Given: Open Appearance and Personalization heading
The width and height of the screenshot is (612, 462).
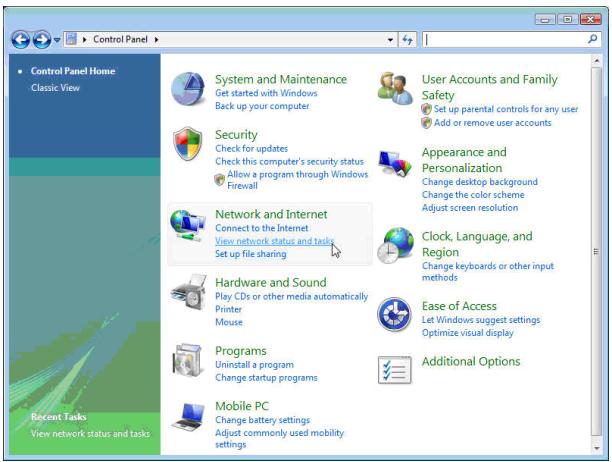Looking at the screenshot, I should [x=464, y=160].
